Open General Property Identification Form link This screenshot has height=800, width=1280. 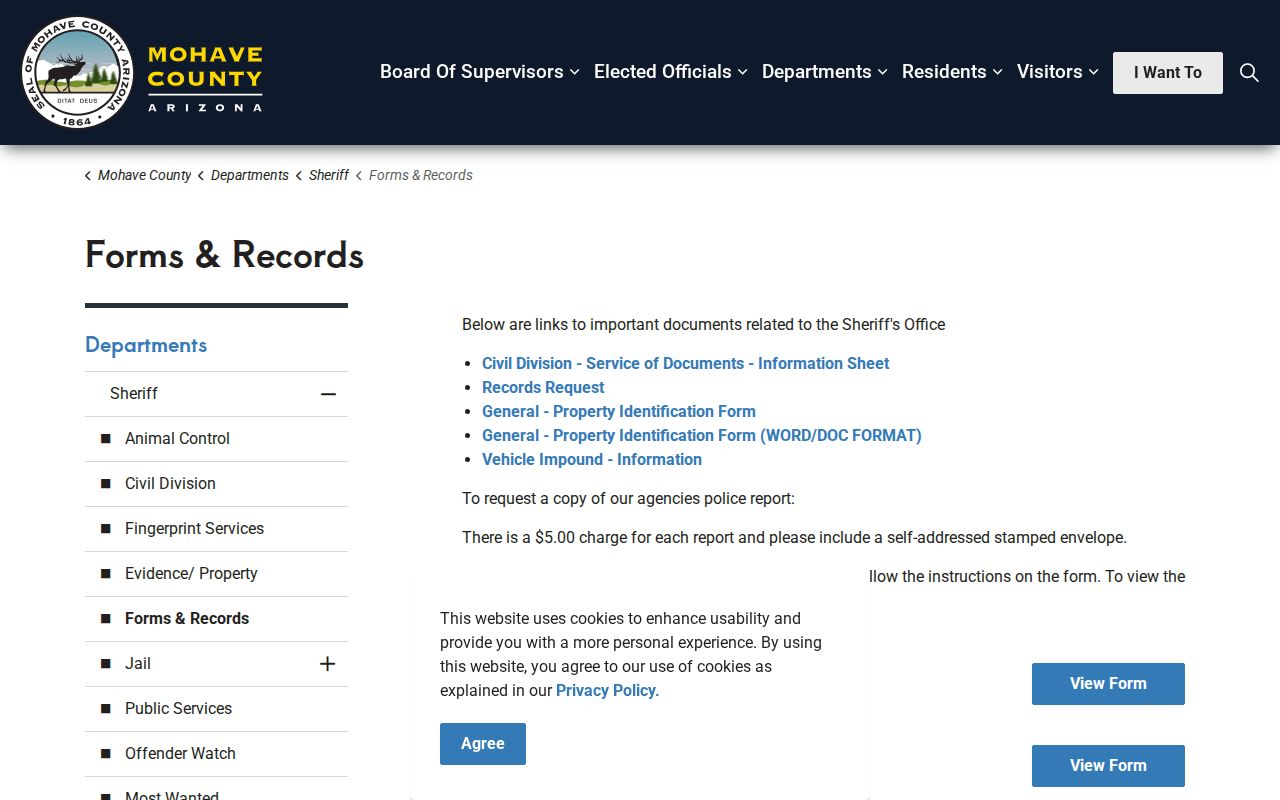[x=619, y=412]
